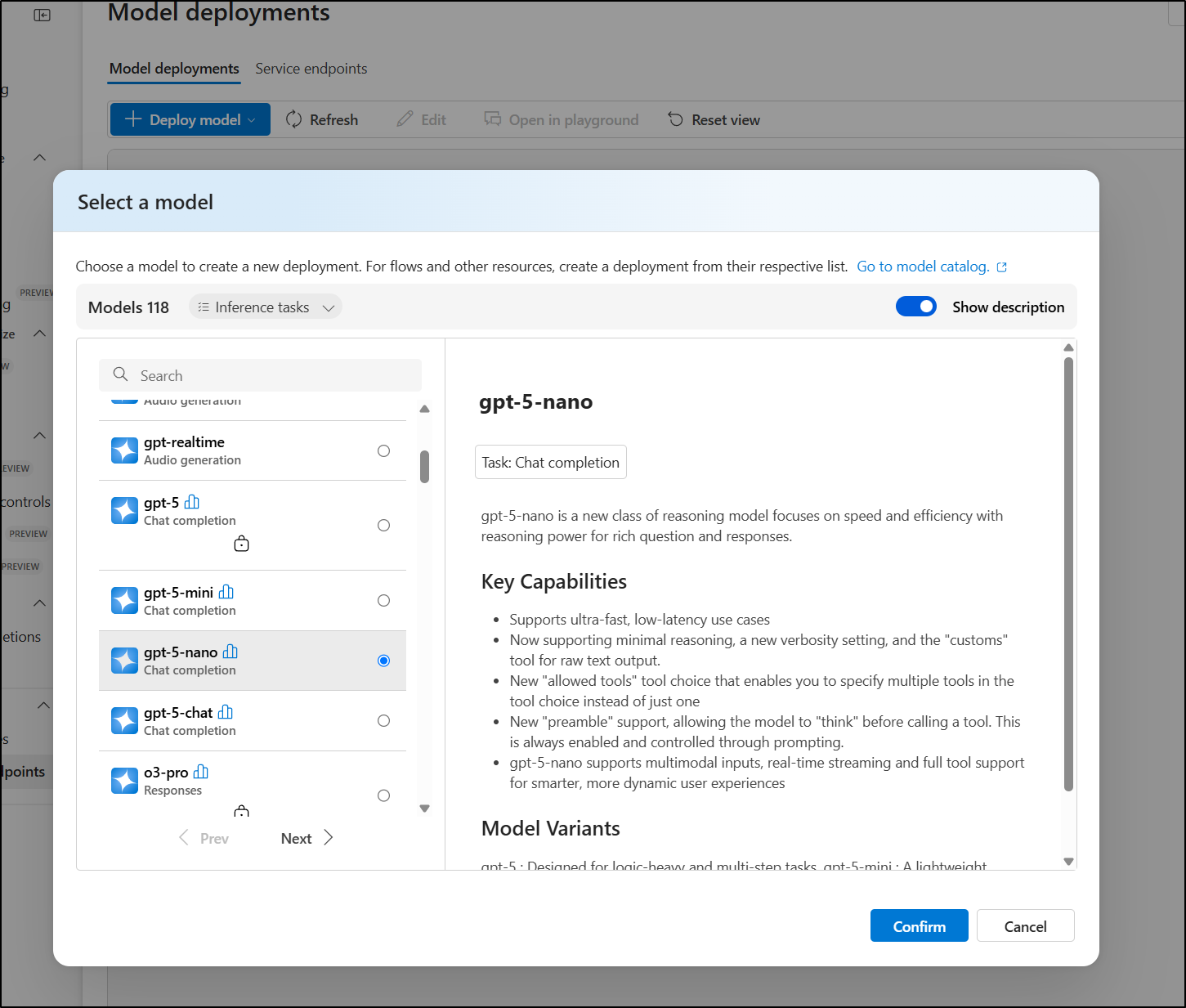Cancel the Select a model dialog
Screen dimensions: 1186x1008
[1025, 925]
